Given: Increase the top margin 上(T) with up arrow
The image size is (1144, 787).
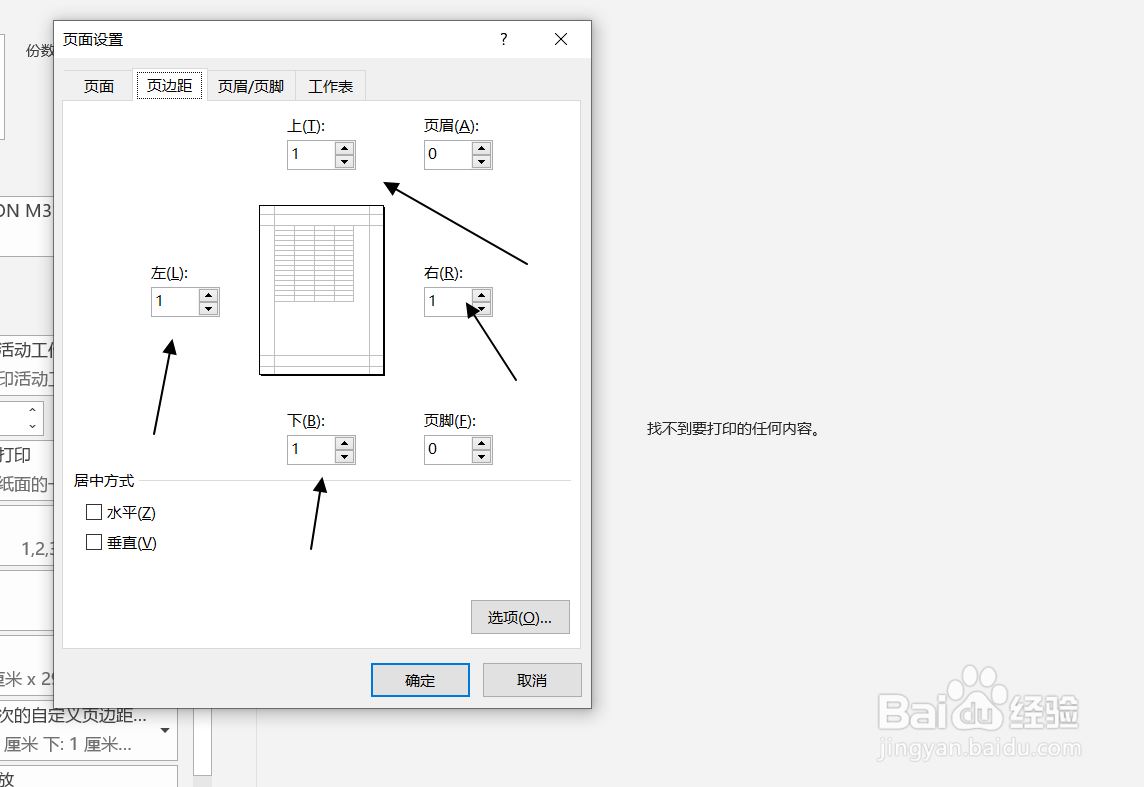Looking at the screenshot, I should tap(346, 148).
